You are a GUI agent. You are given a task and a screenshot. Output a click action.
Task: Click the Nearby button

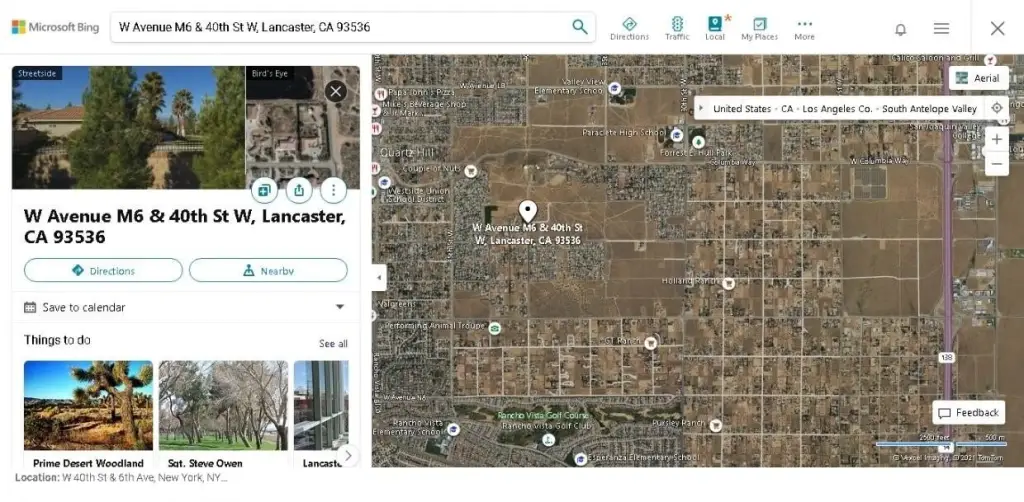coord(268,270)
